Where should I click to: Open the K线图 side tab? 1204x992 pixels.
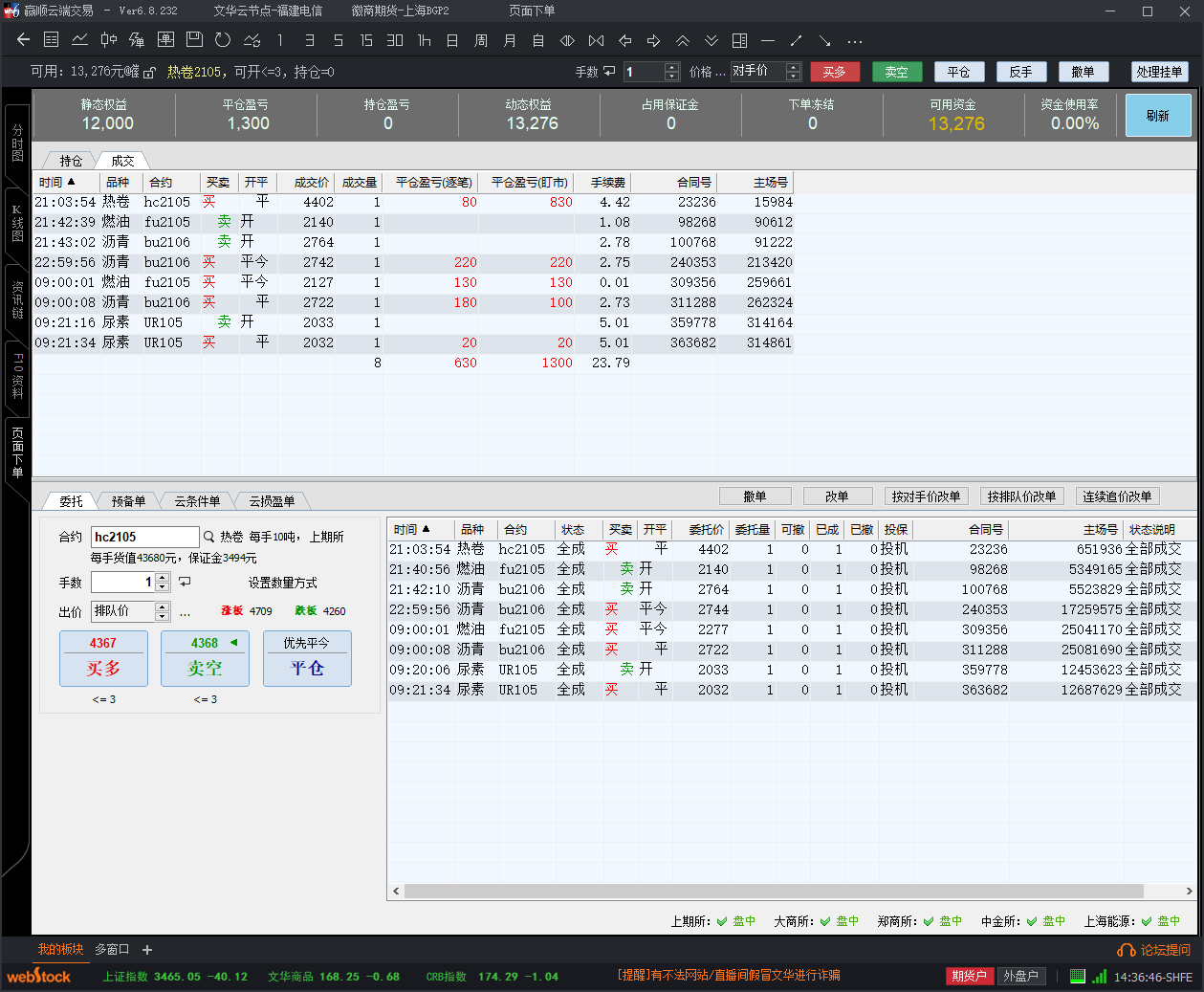point(17,223)
